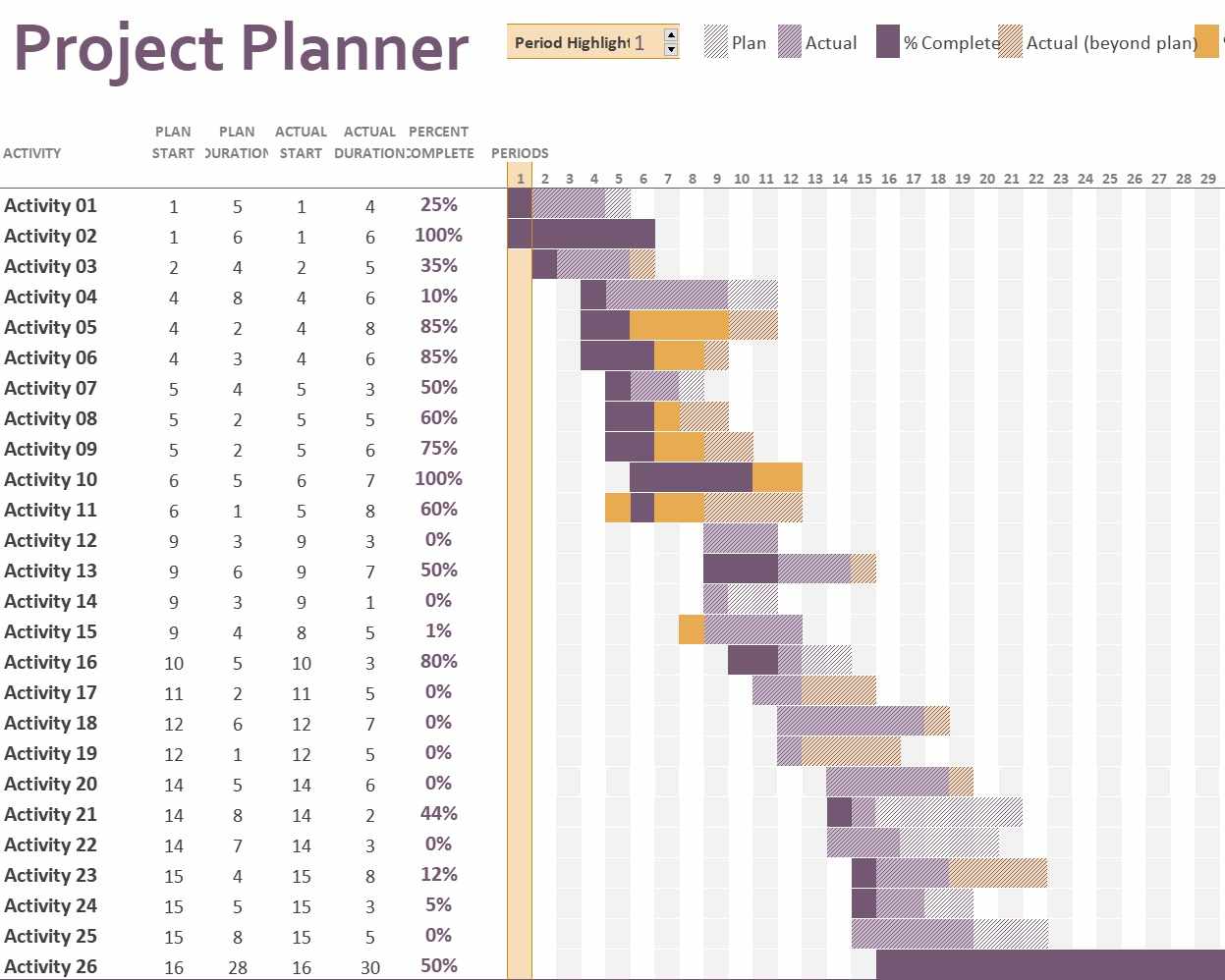
Task: Click the Actual legend purple hatched swatch
Action: point(790,42)
